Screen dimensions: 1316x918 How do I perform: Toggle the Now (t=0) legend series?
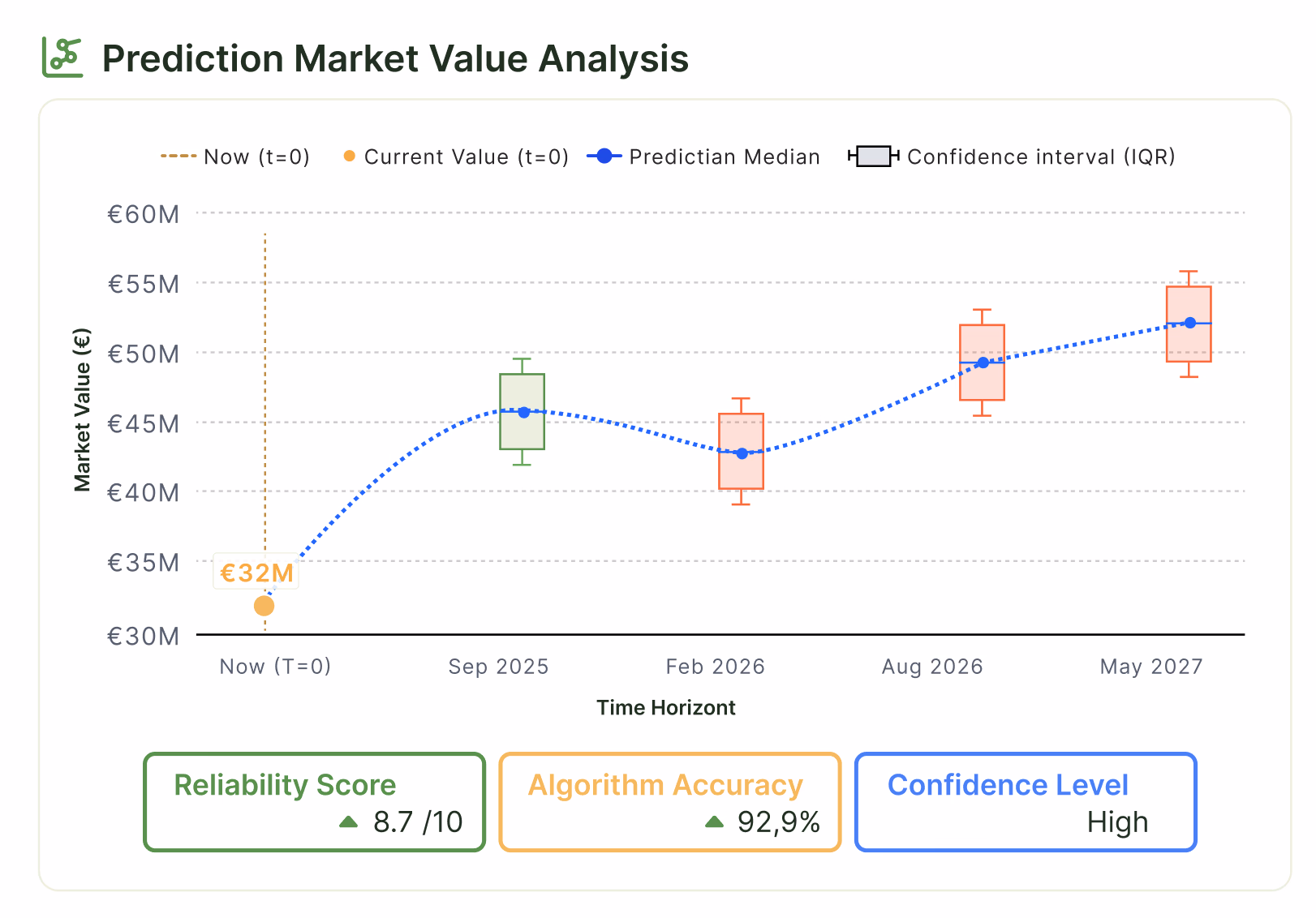tap(235, 157)
